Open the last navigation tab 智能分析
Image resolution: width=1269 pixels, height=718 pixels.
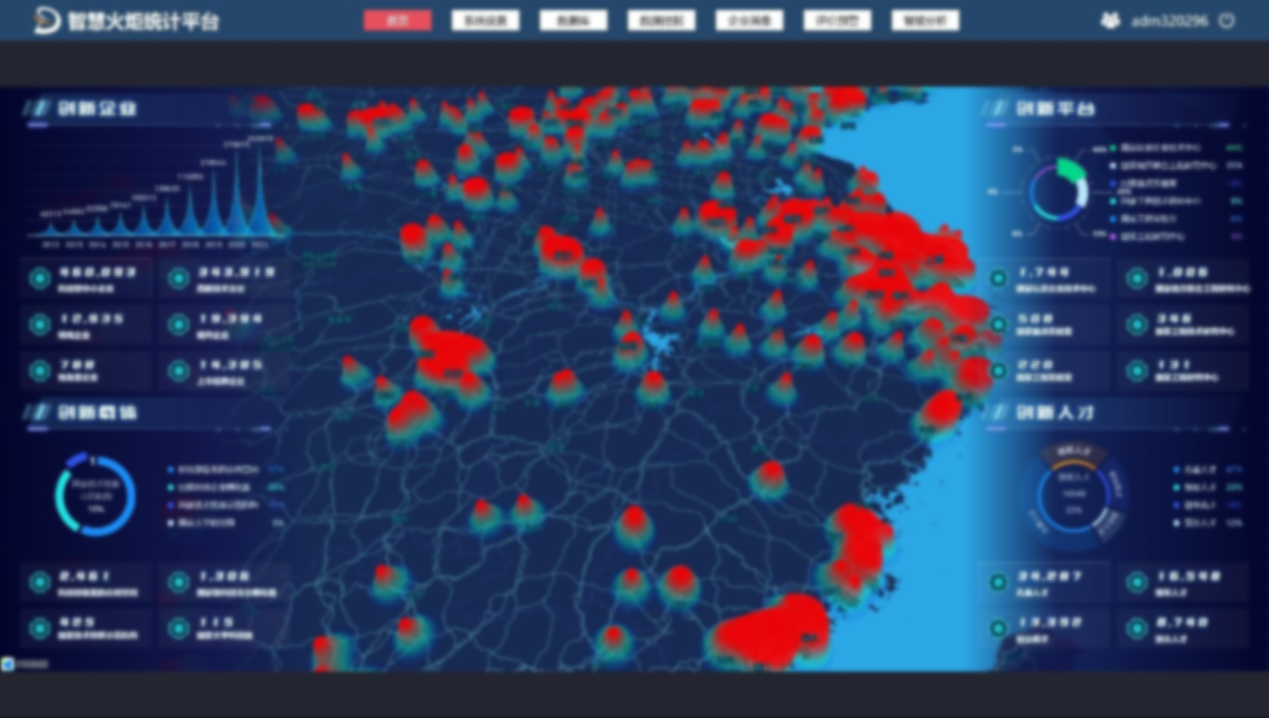pyautogui.click(x=925, y=21)
